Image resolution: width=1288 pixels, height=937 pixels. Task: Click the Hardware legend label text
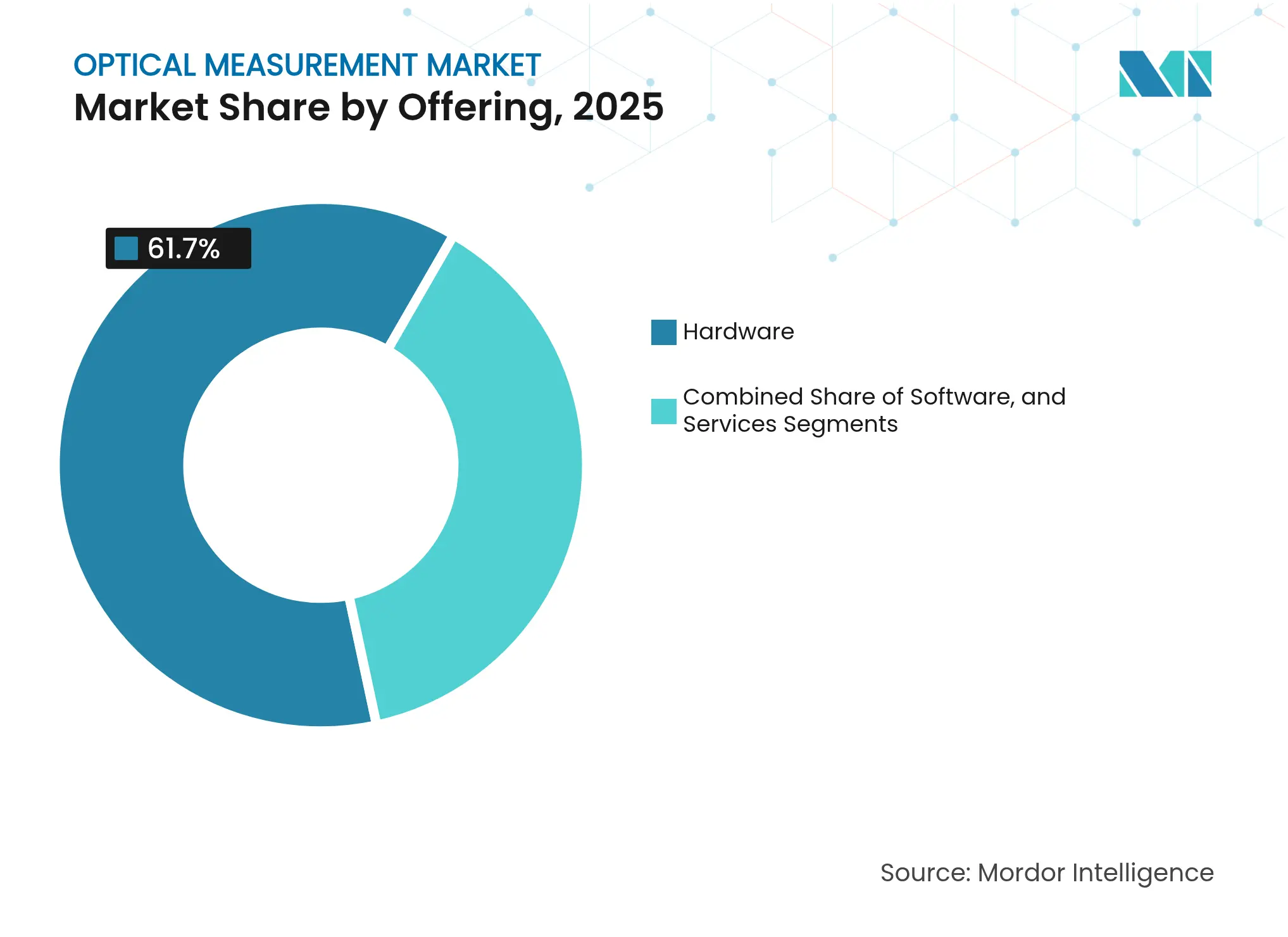click(738, 331)
